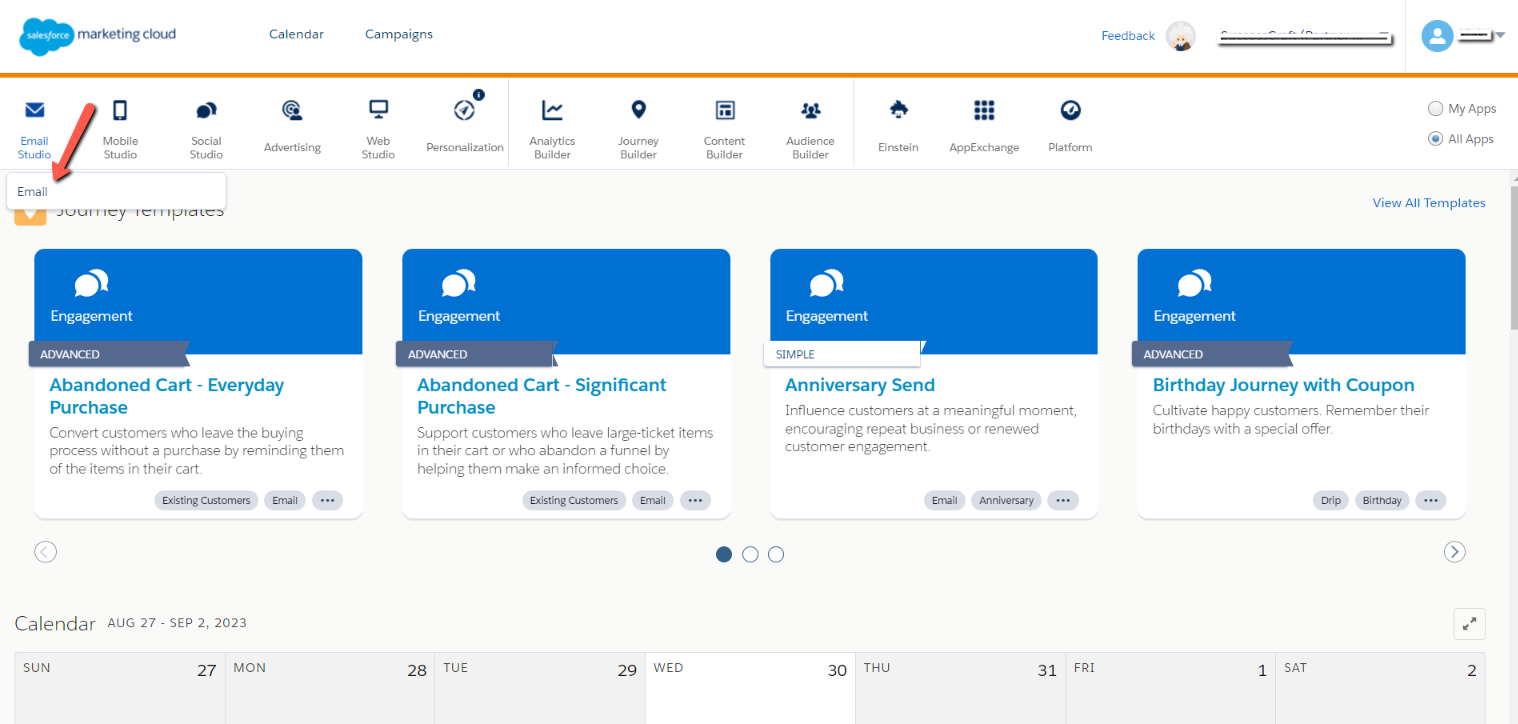Go to next journey templates

[1455, 551]
